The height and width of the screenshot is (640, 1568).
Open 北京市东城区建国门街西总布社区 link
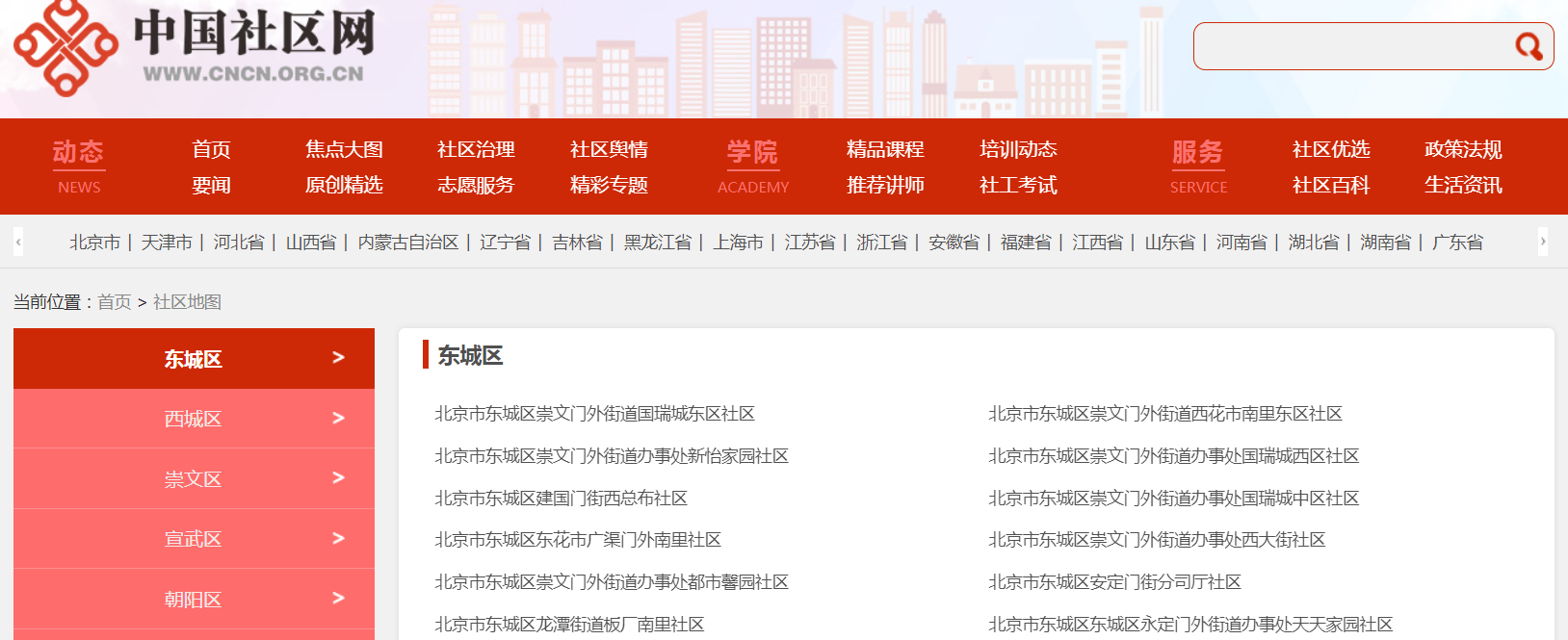562,499
